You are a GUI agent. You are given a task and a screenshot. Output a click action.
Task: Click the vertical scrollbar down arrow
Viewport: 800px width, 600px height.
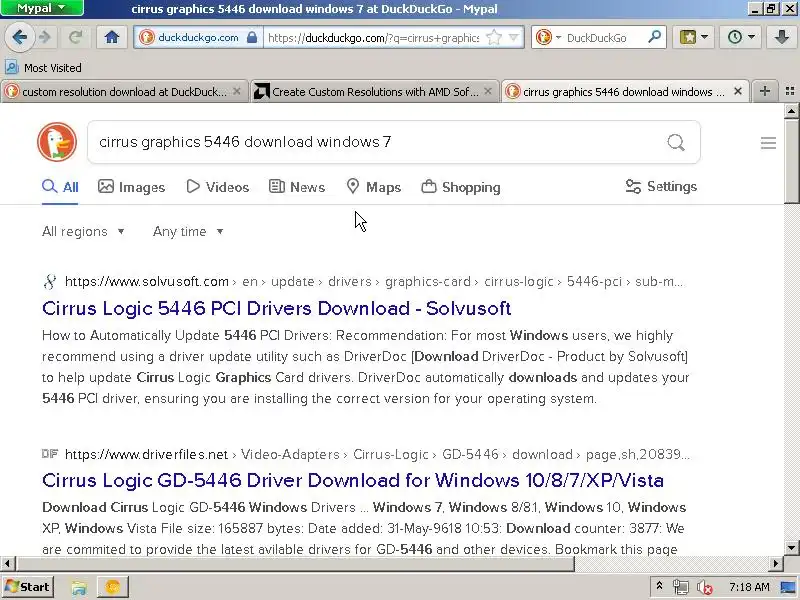pos(791,548)
